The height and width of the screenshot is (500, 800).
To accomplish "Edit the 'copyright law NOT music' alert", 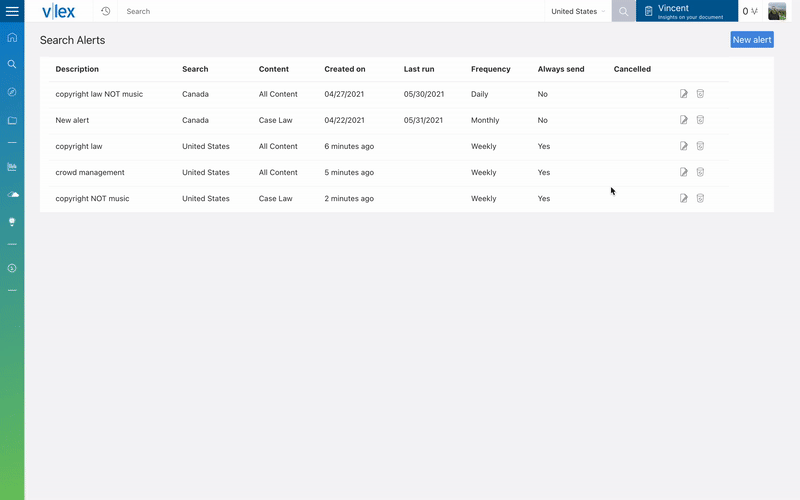I will click(684, 94).
